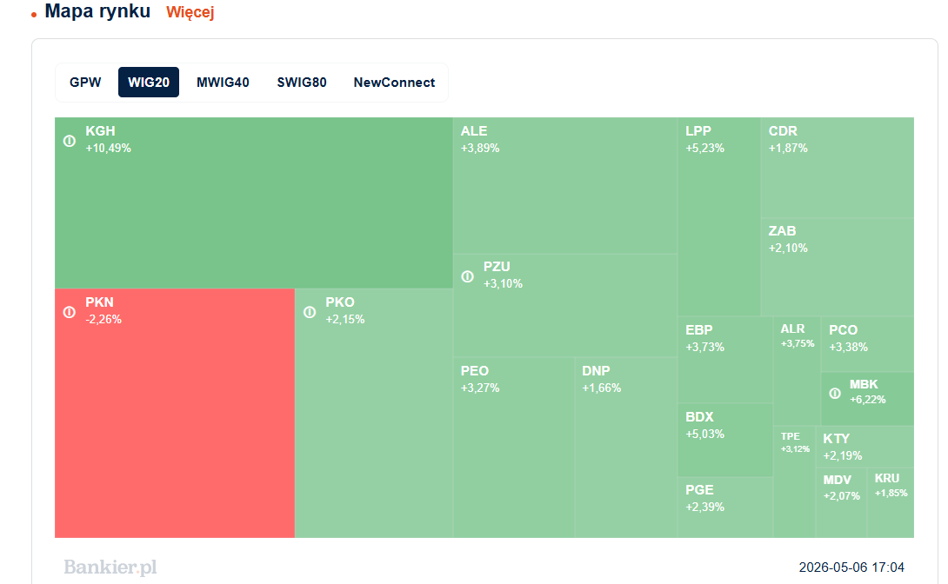
Task: Select the active WIG20 tab
Action: 149,82
